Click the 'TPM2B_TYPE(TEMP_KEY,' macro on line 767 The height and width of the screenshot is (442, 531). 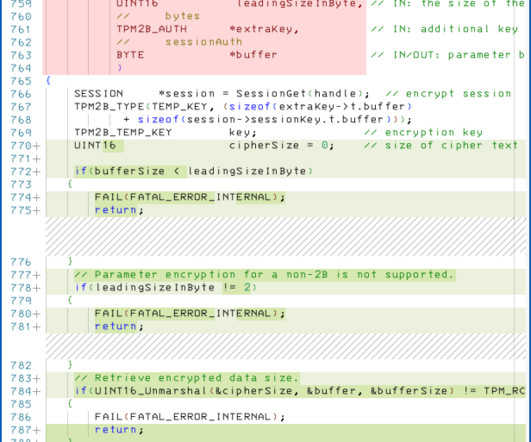(144, 106)
